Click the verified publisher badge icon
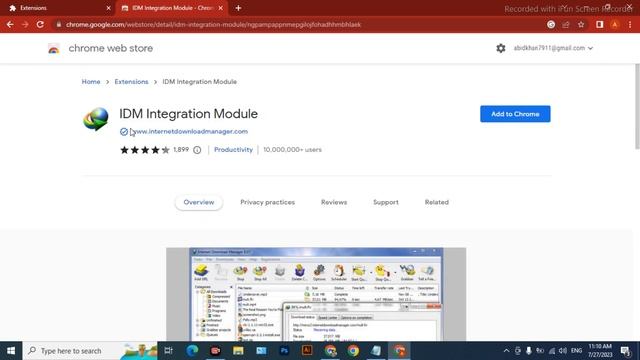This screenshot has width=640, height=360. 124,132
